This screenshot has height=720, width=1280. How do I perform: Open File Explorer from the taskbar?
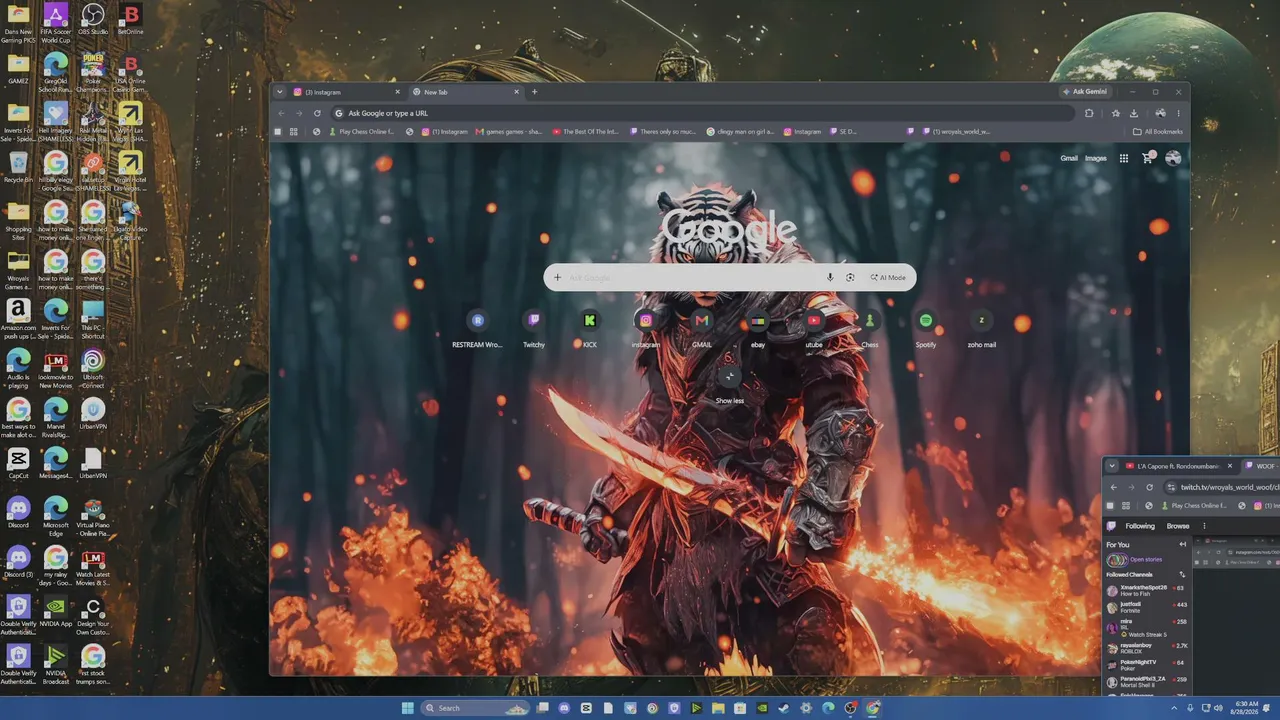pyautogui.click(x=718, y=708)
